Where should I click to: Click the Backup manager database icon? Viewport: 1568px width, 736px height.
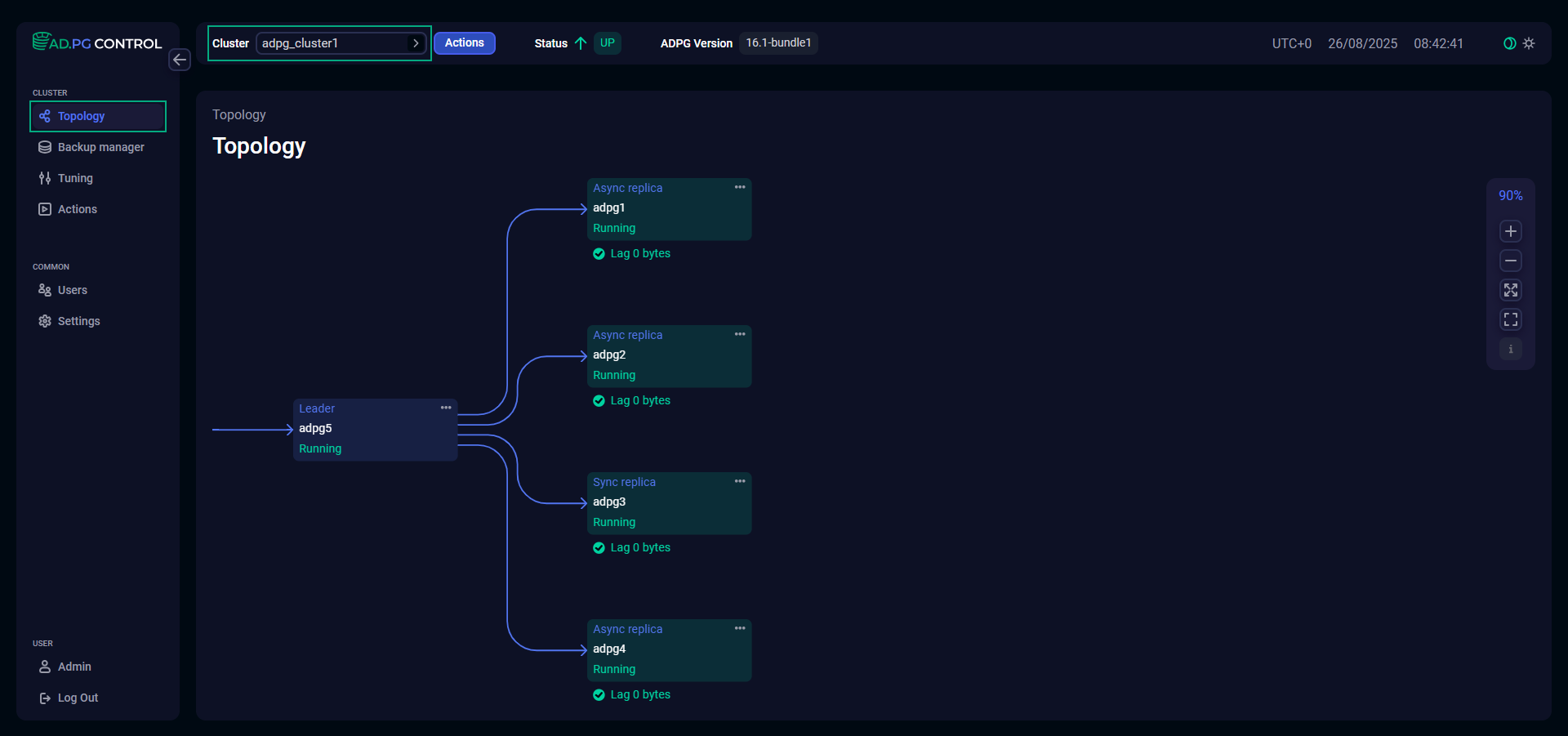pos(45,147)
